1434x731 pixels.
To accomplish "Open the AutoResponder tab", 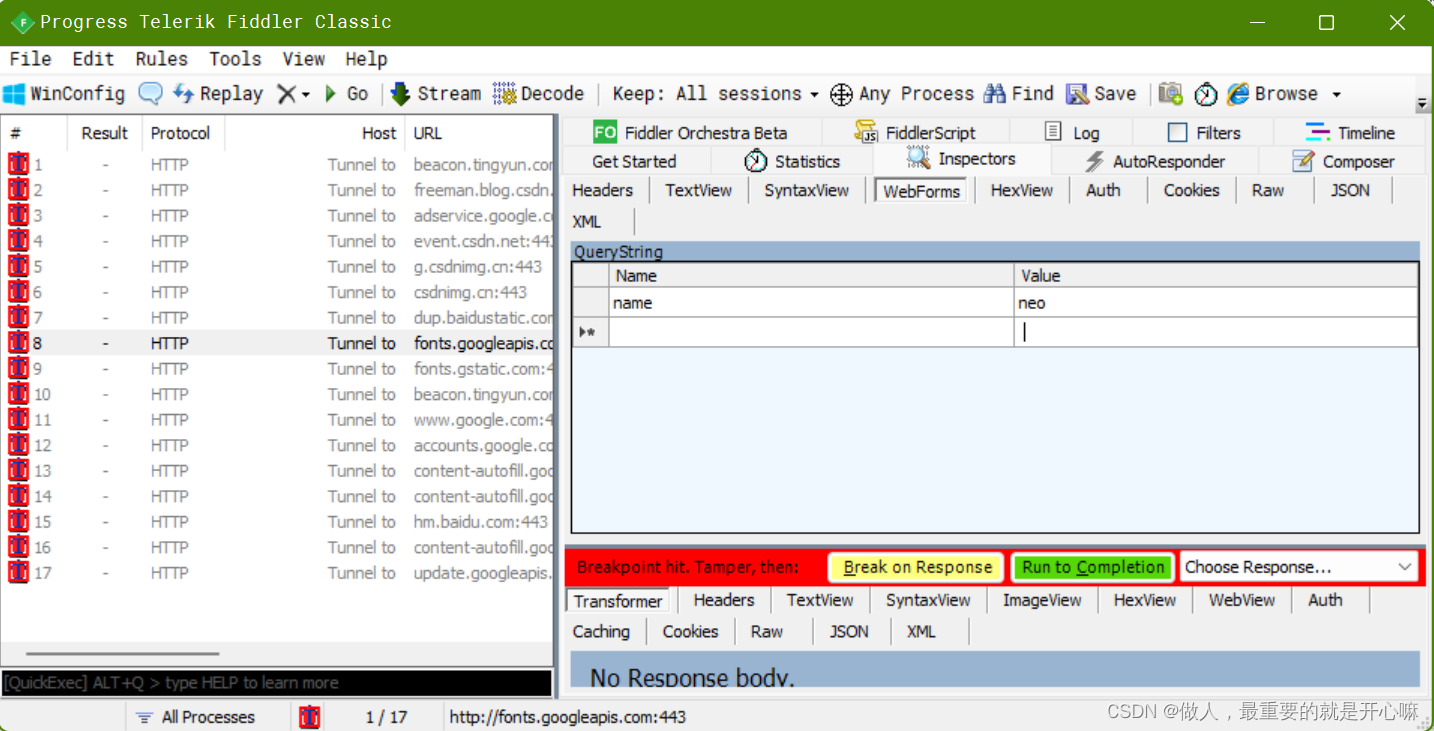I will (x=1155, y=161).
